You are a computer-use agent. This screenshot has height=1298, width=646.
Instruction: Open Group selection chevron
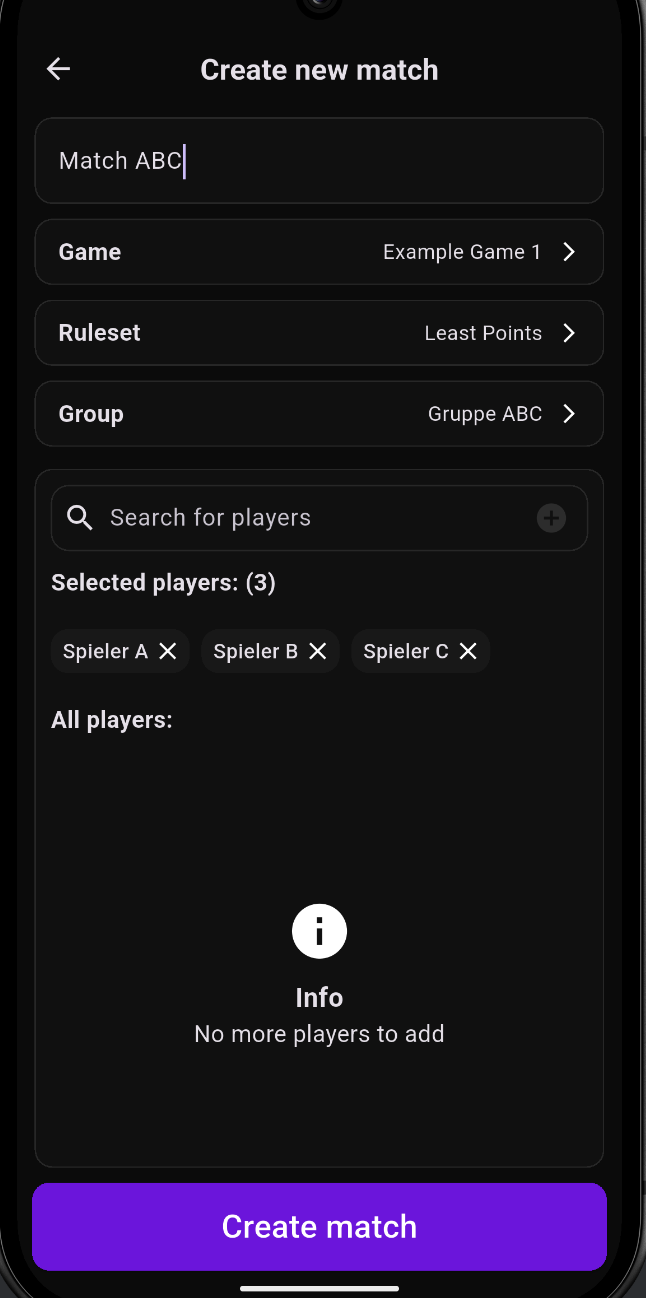[569, 414]
